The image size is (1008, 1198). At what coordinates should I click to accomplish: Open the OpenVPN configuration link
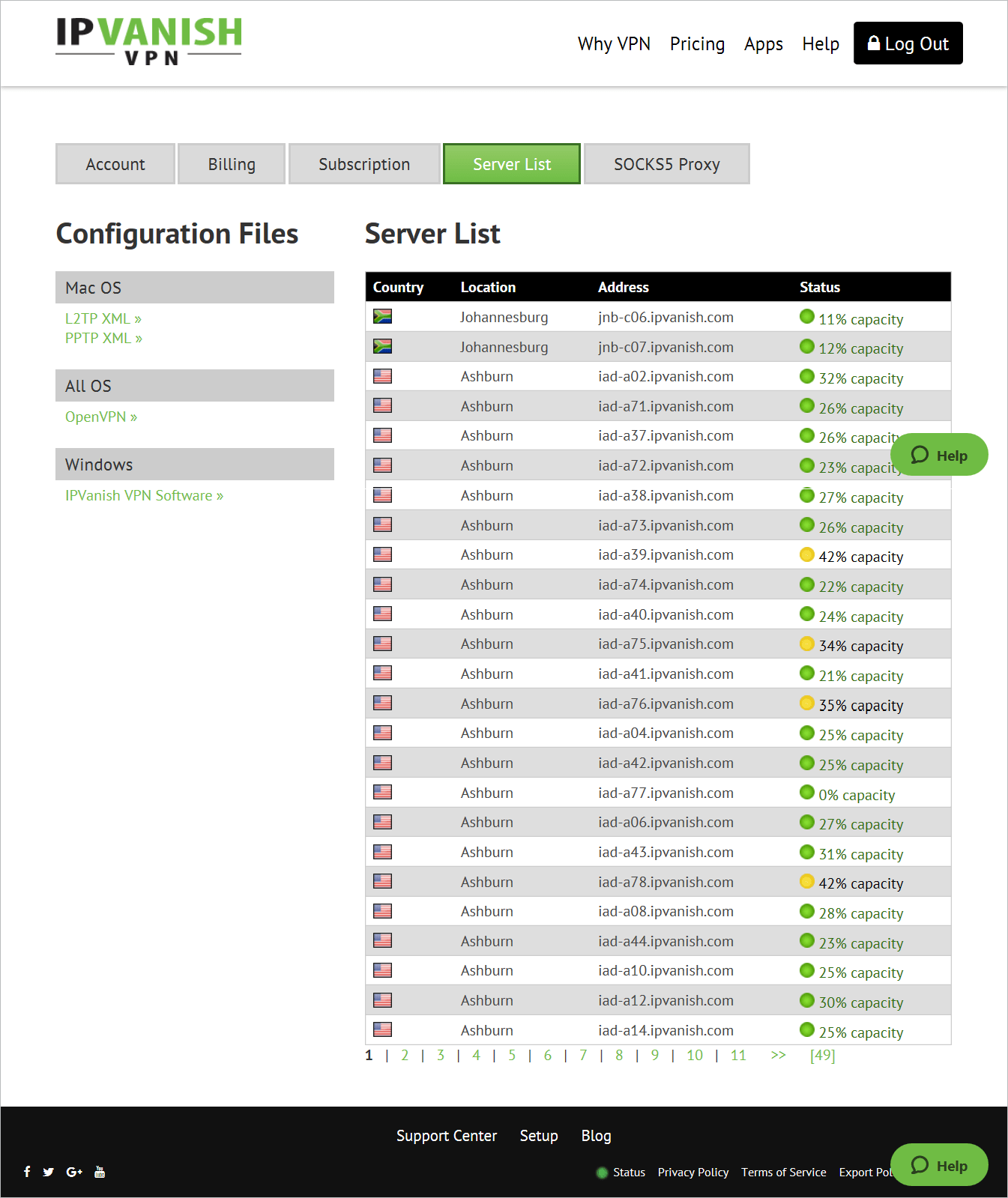101,417
